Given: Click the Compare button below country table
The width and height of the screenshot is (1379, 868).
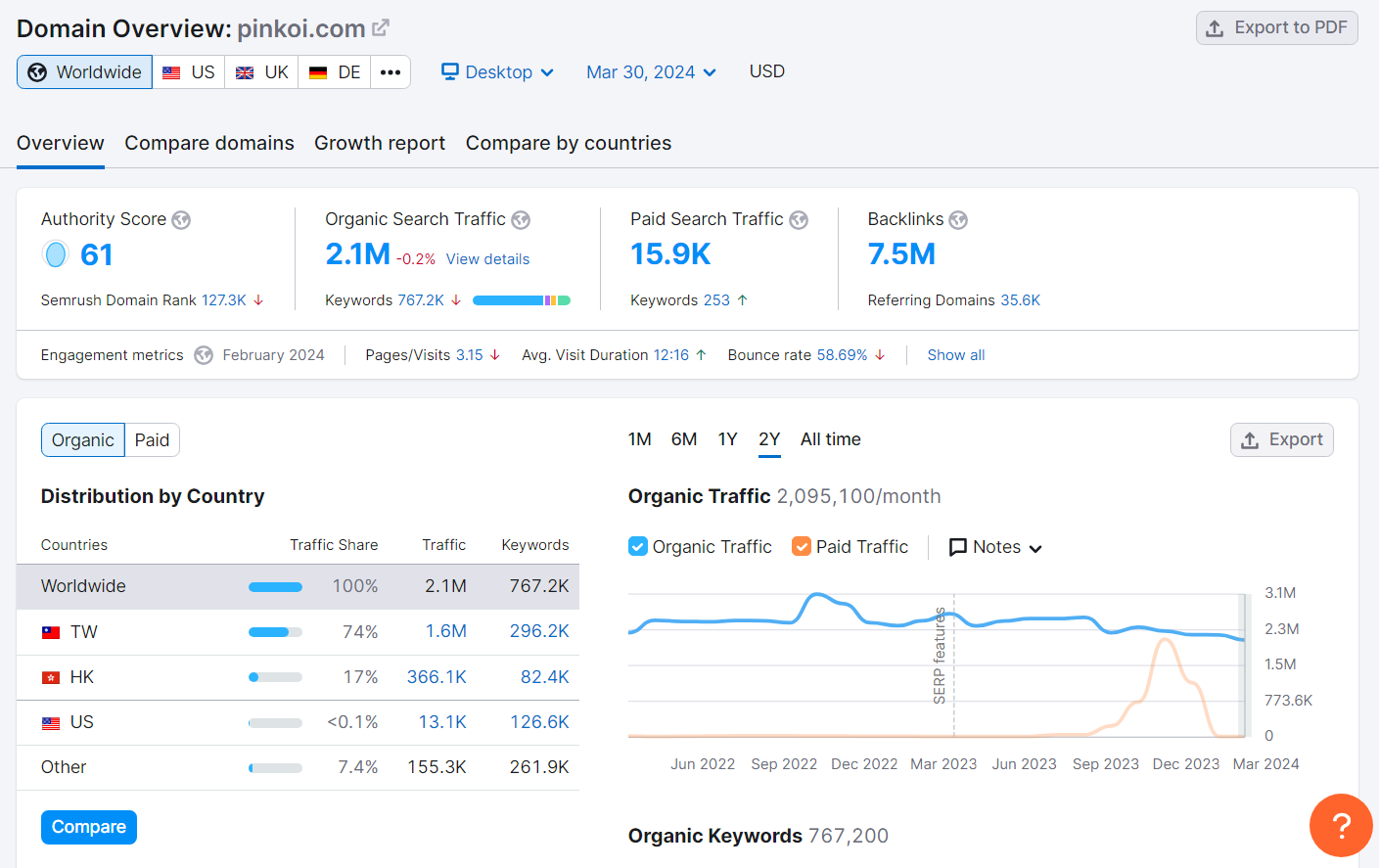Looking at the screenshot, I should tap(88, 827).
